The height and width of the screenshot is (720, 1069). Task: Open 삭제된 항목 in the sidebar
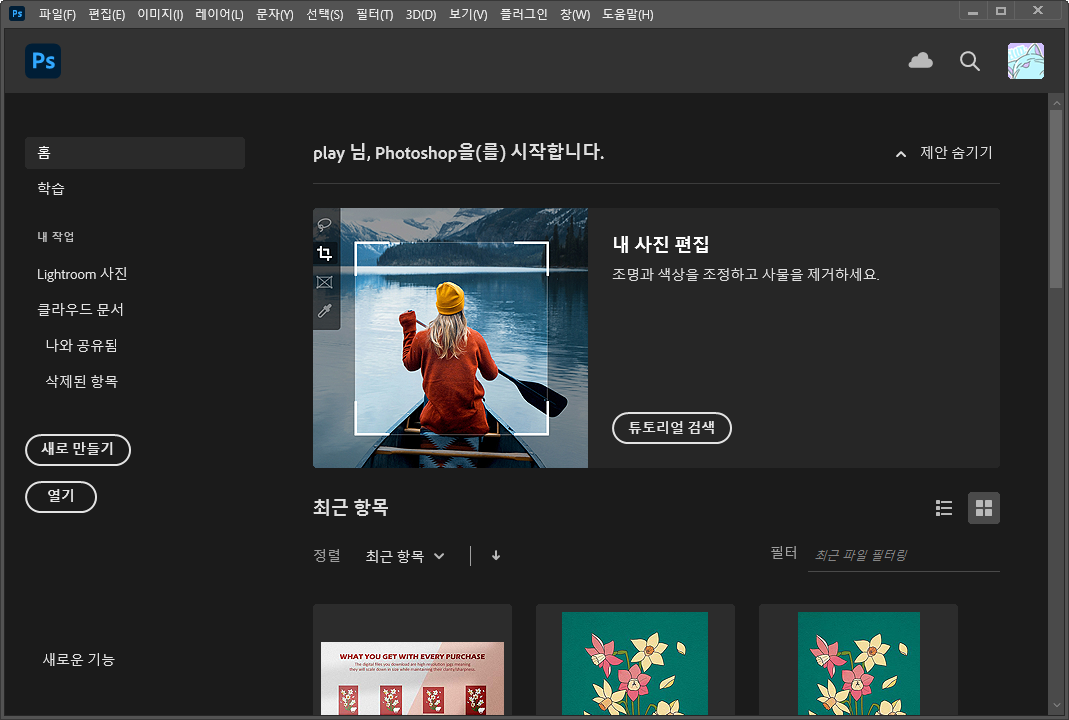click(x=82, y=381)
